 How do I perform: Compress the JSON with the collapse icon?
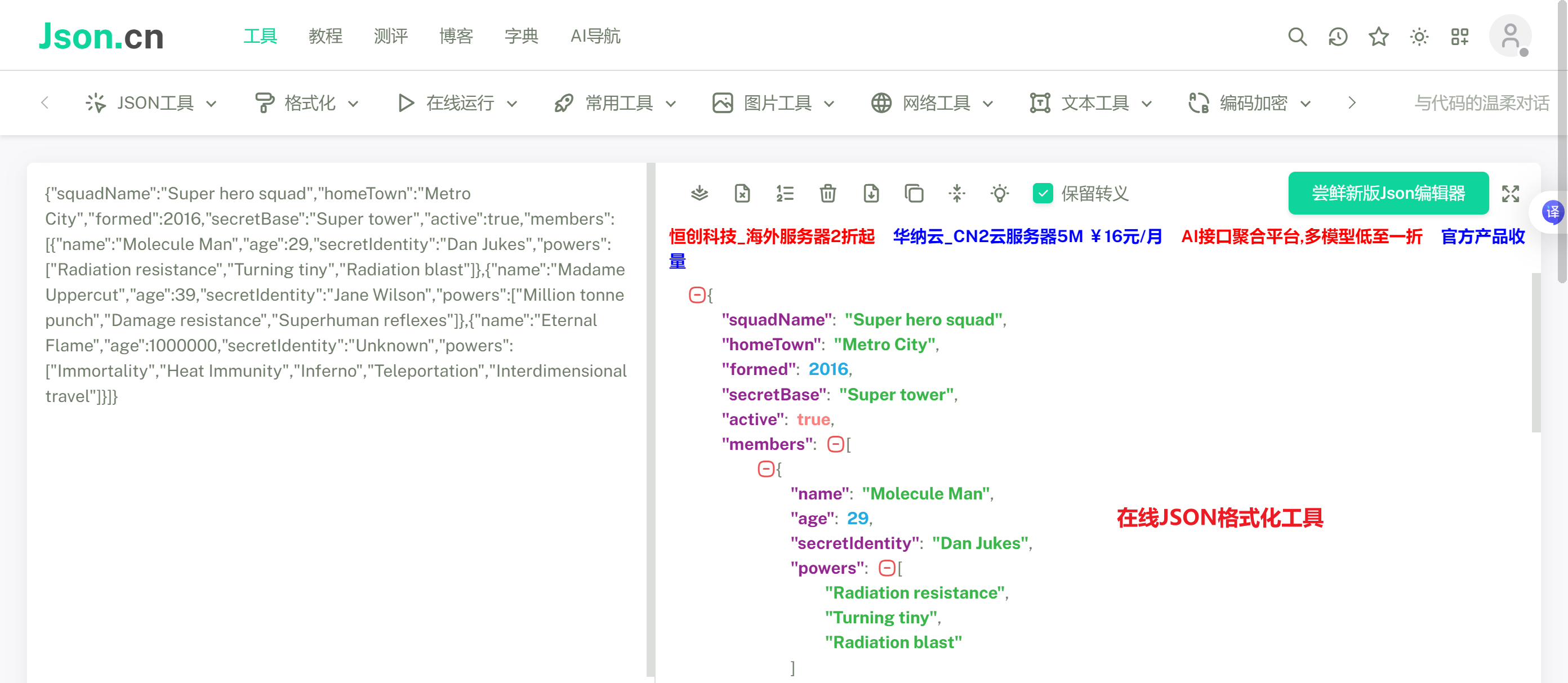click(956, 194)
